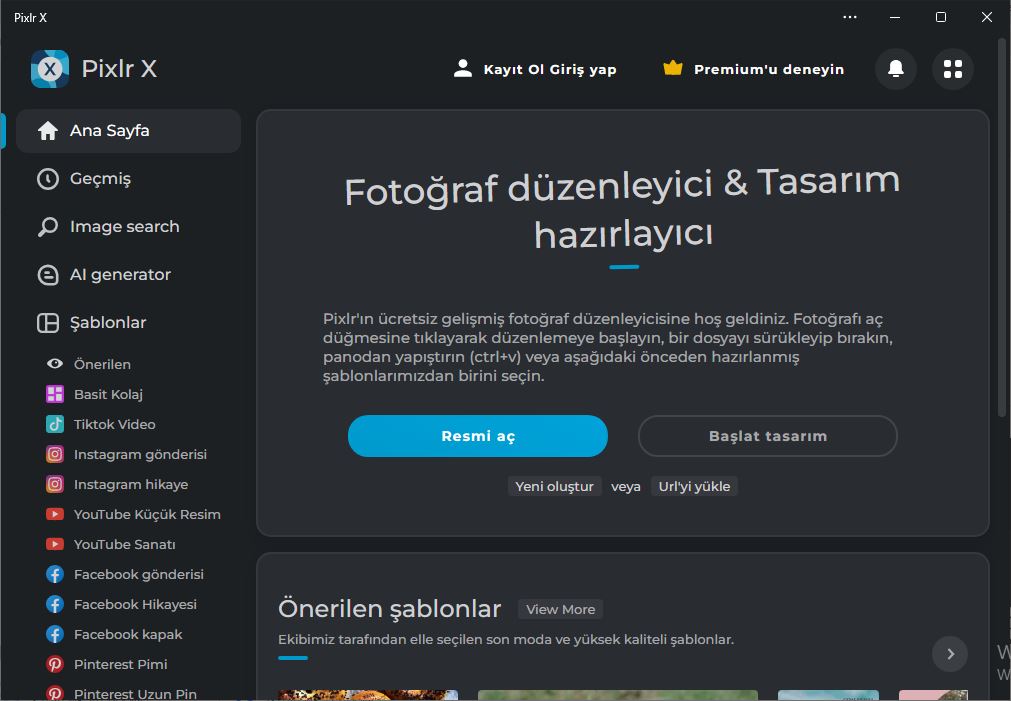Click the YouTube Küçük Resim icon
This screenshot has height=701, width=1011.
55,514
